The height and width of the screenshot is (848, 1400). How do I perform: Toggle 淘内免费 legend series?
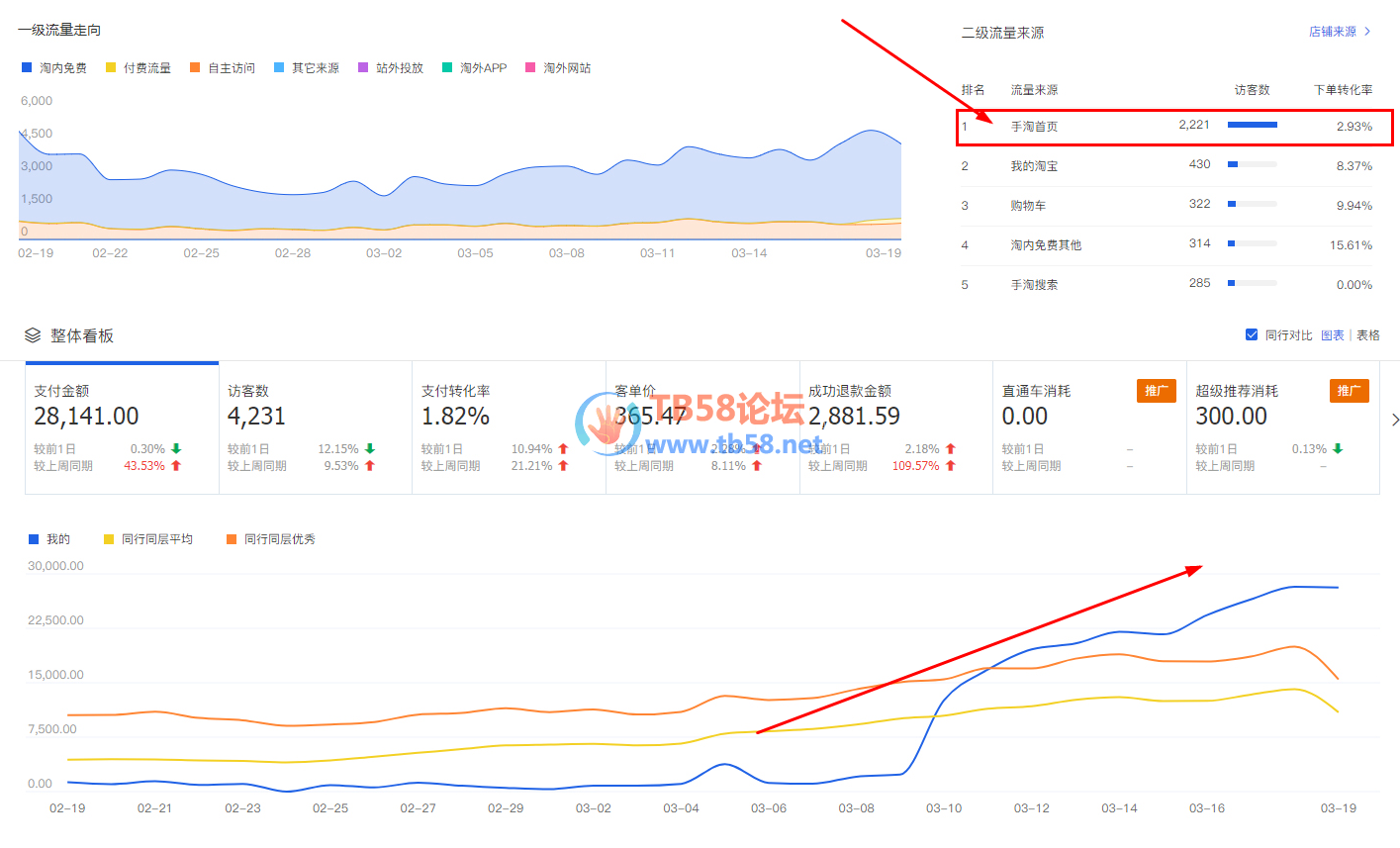(53, 68)
